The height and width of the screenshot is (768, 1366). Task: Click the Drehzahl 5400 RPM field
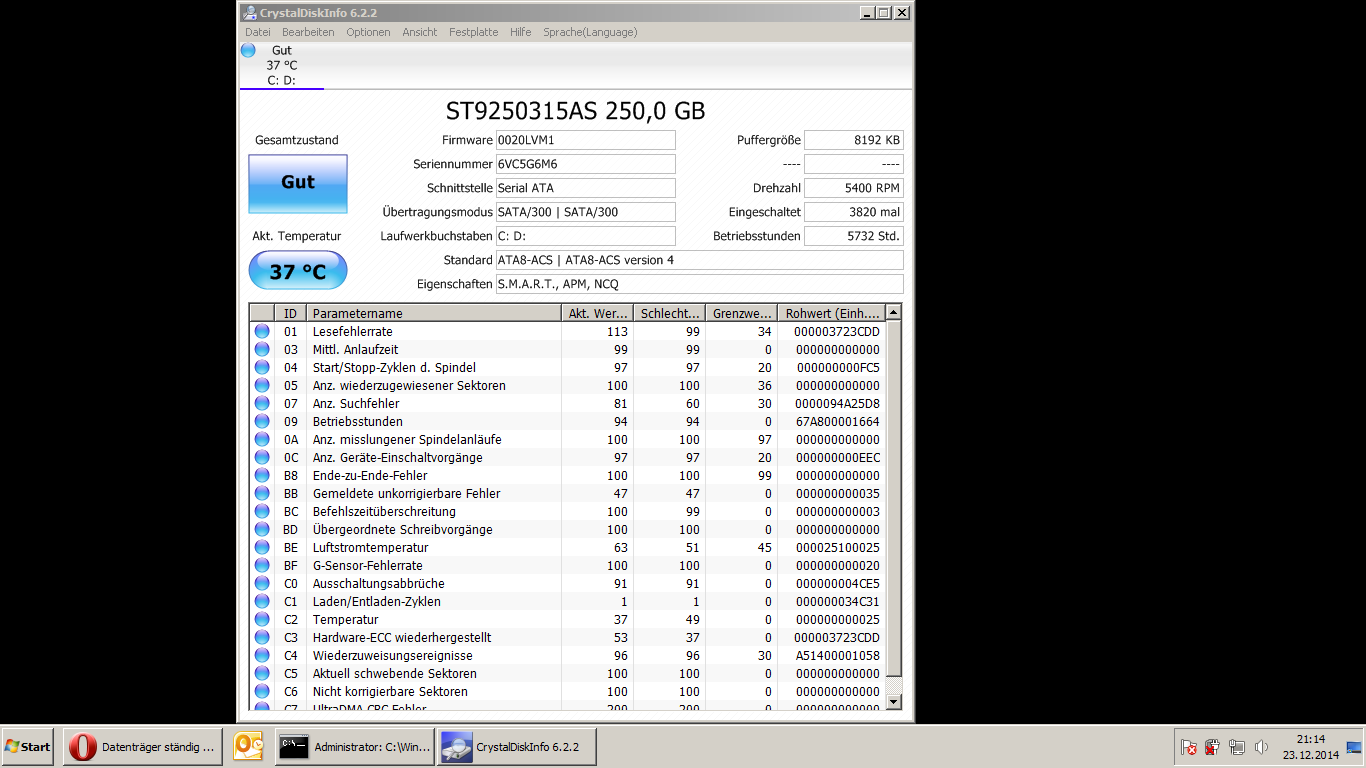click(854, 188)
